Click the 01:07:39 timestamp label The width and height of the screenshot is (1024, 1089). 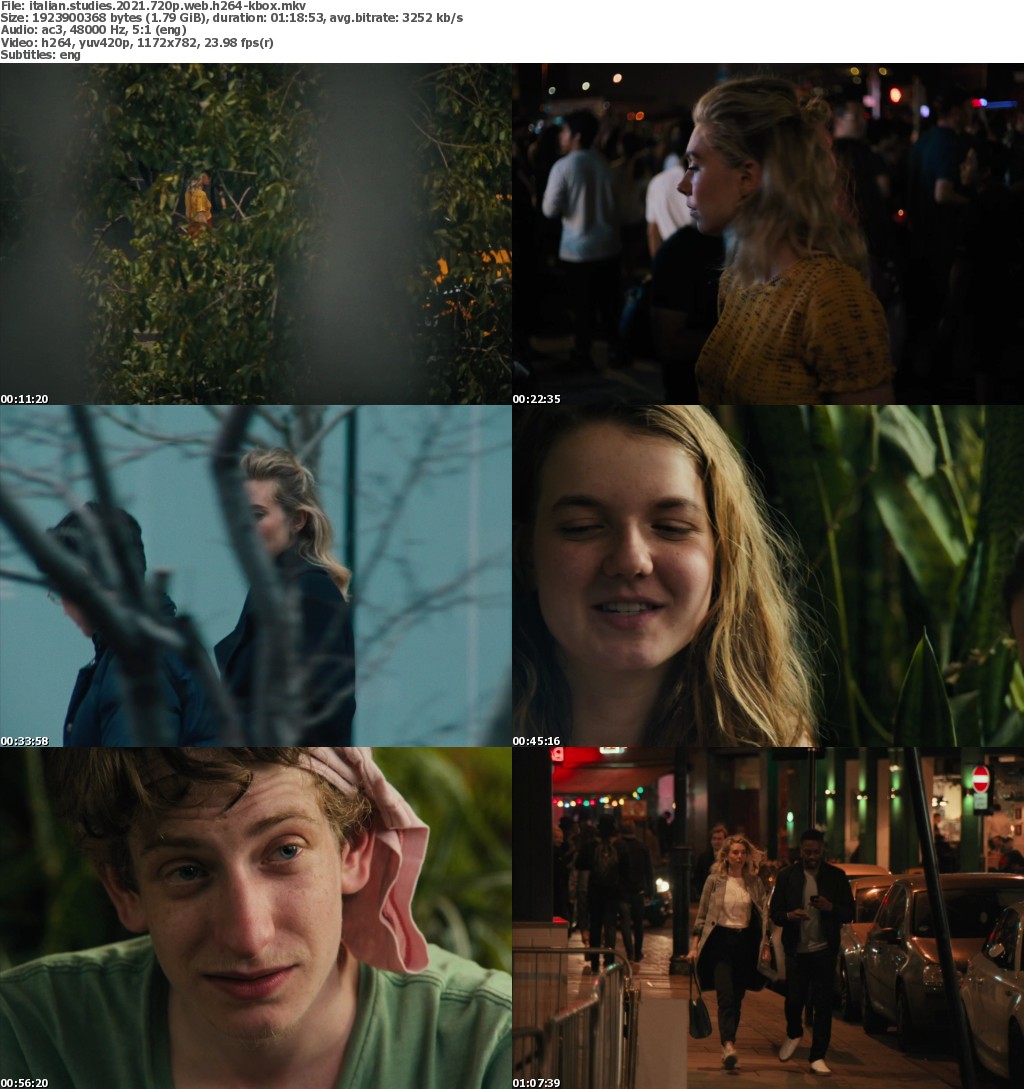tap(536, 1082)
